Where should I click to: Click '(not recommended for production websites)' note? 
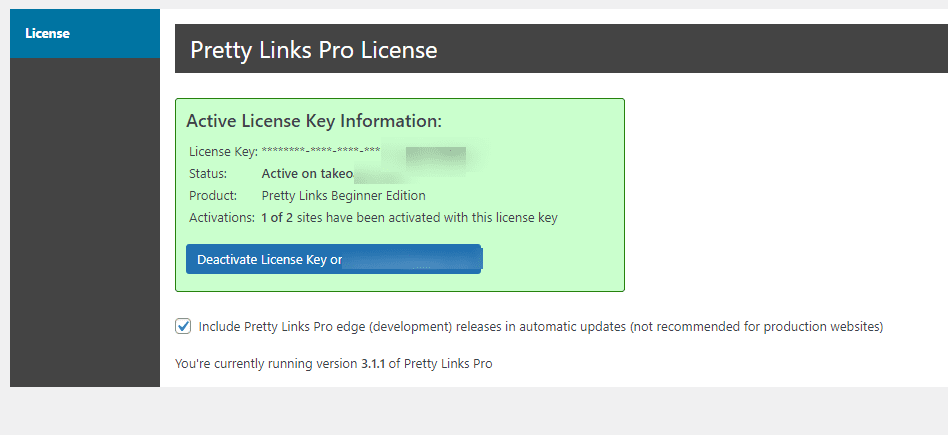(x=756, y=327)
